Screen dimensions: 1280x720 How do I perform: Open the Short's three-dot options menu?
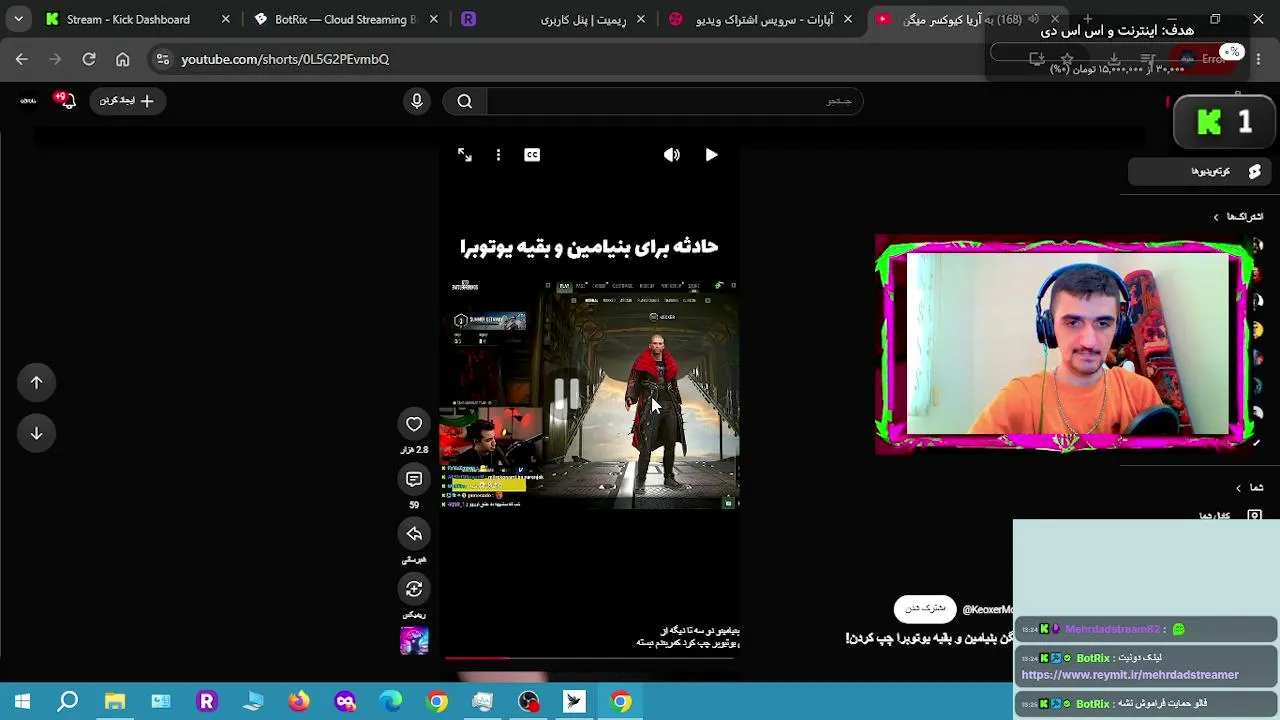tap(498, 155)
